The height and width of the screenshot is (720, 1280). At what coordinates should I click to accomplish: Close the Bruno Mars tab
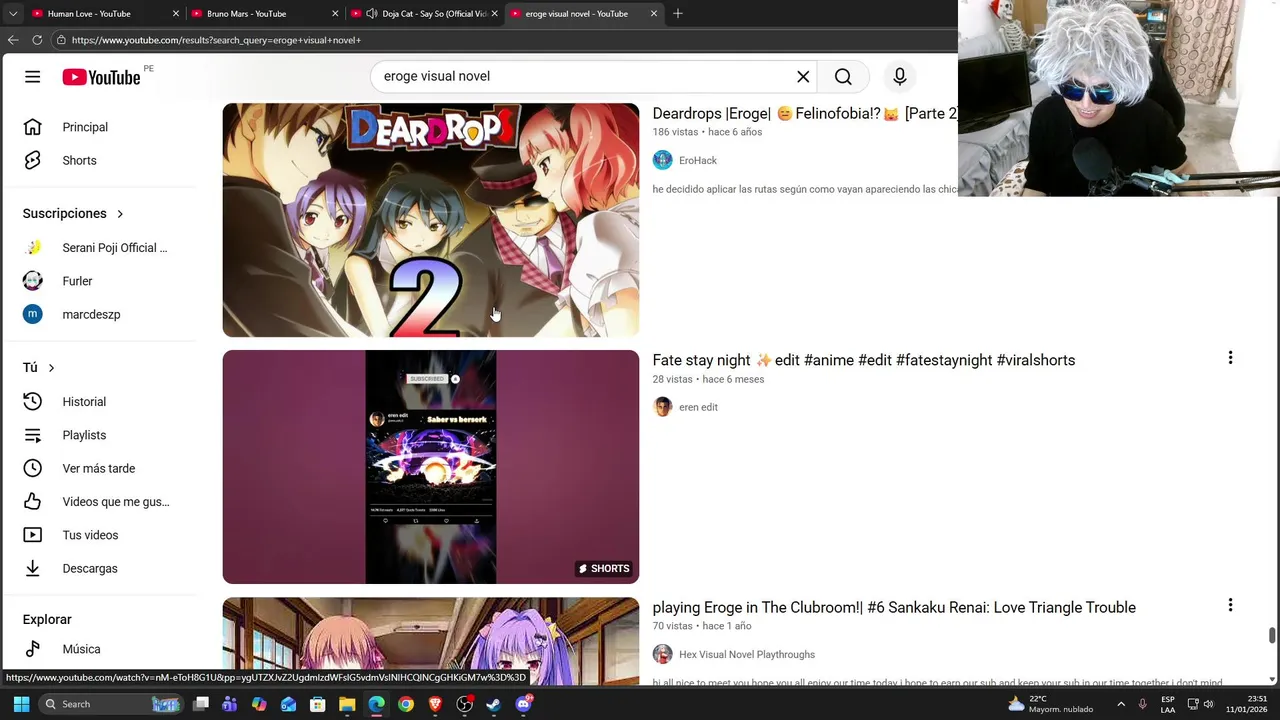[335, 14]
